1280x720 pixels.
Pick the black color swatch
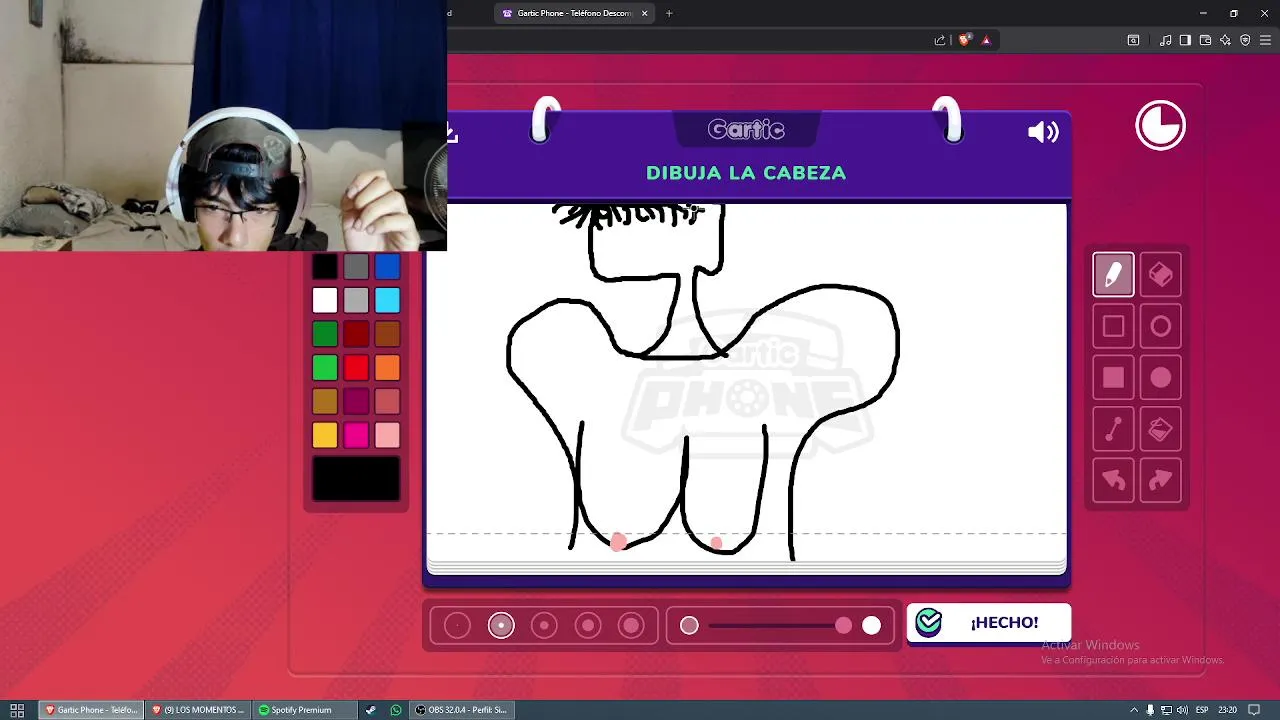tap(325, 266)
